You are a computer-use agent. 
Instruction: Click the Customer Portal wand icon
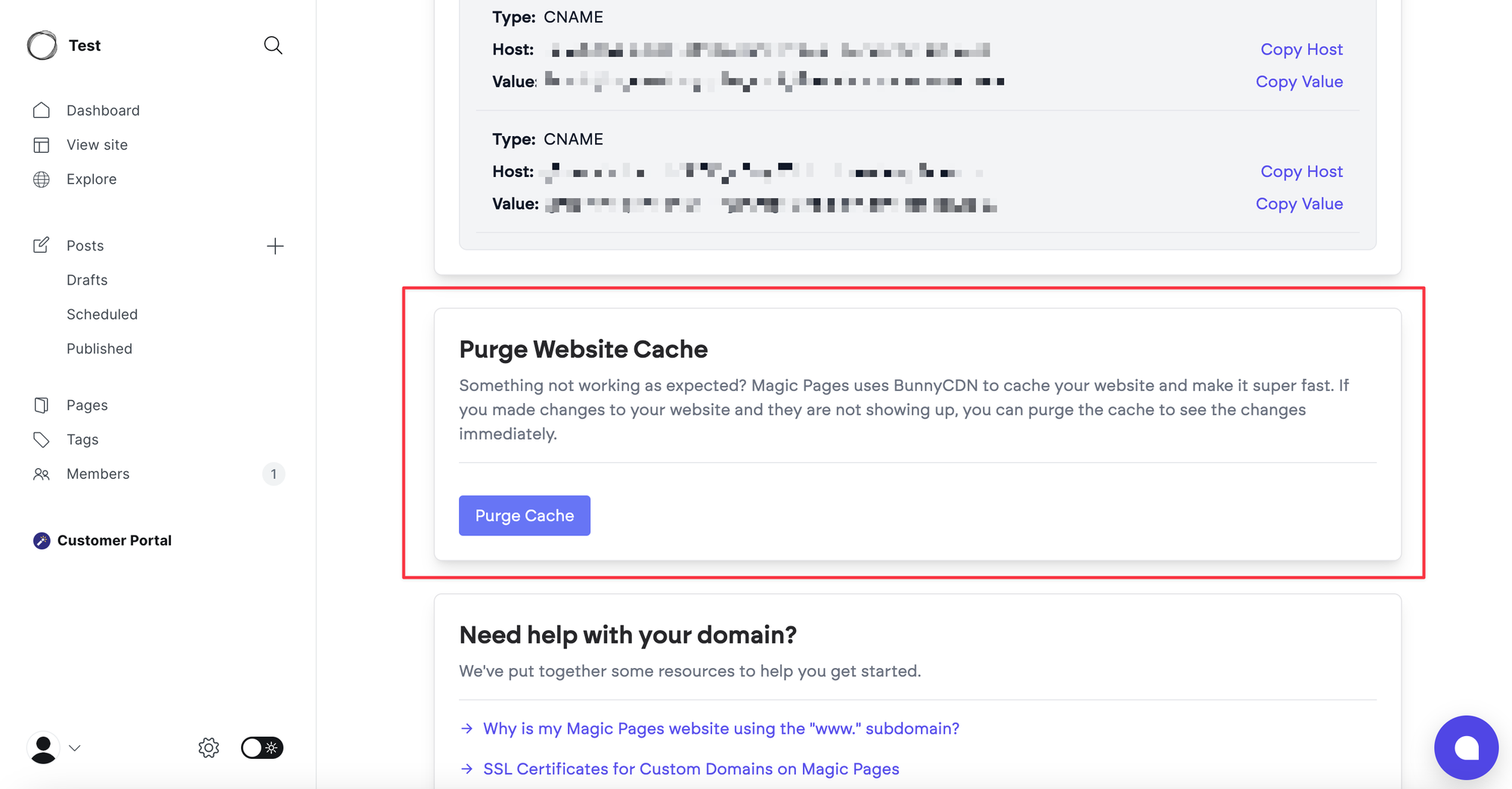pos(42,541)
